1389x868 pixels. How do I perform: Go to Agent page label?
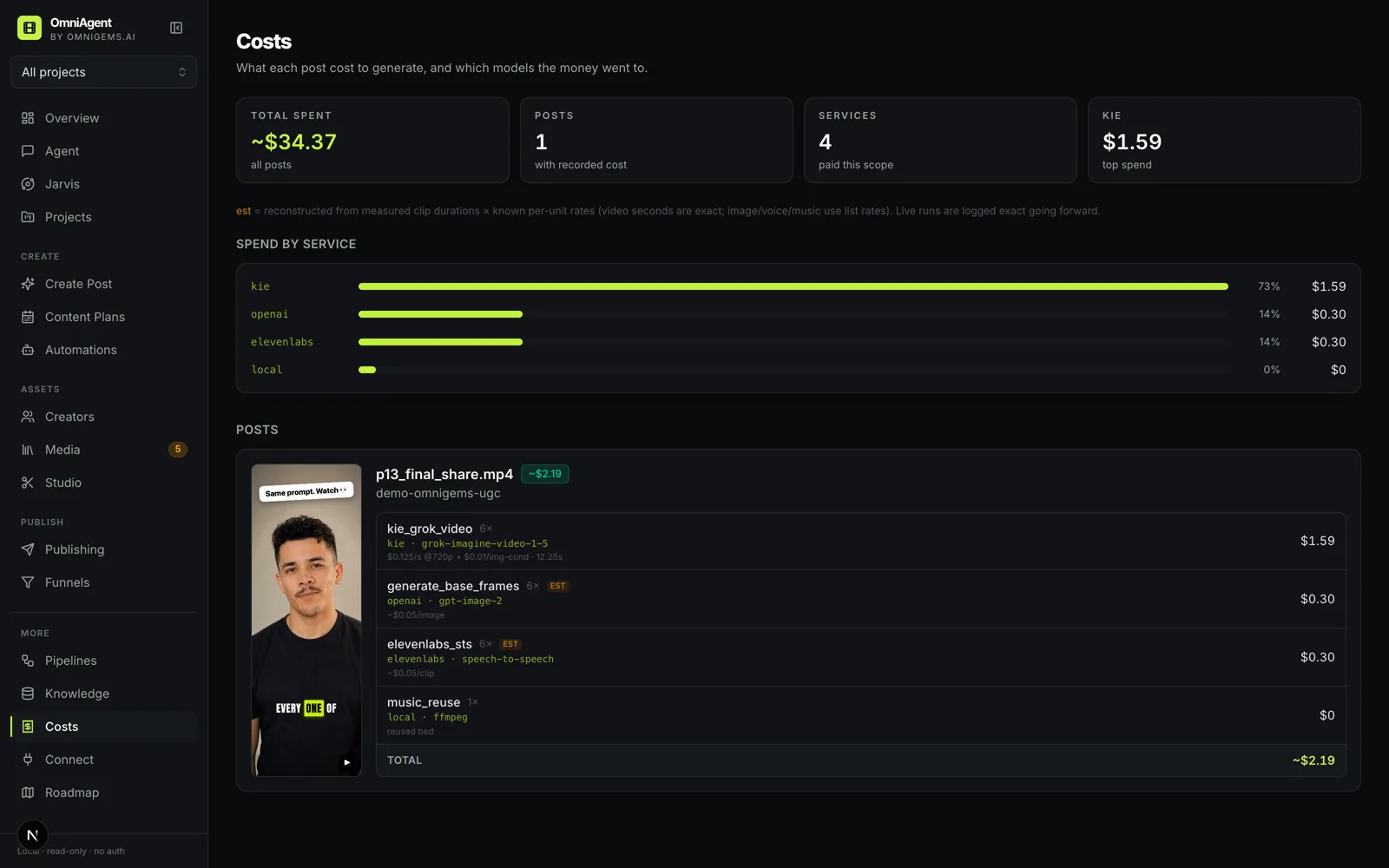pyautogui.click(x=63, y=151)
